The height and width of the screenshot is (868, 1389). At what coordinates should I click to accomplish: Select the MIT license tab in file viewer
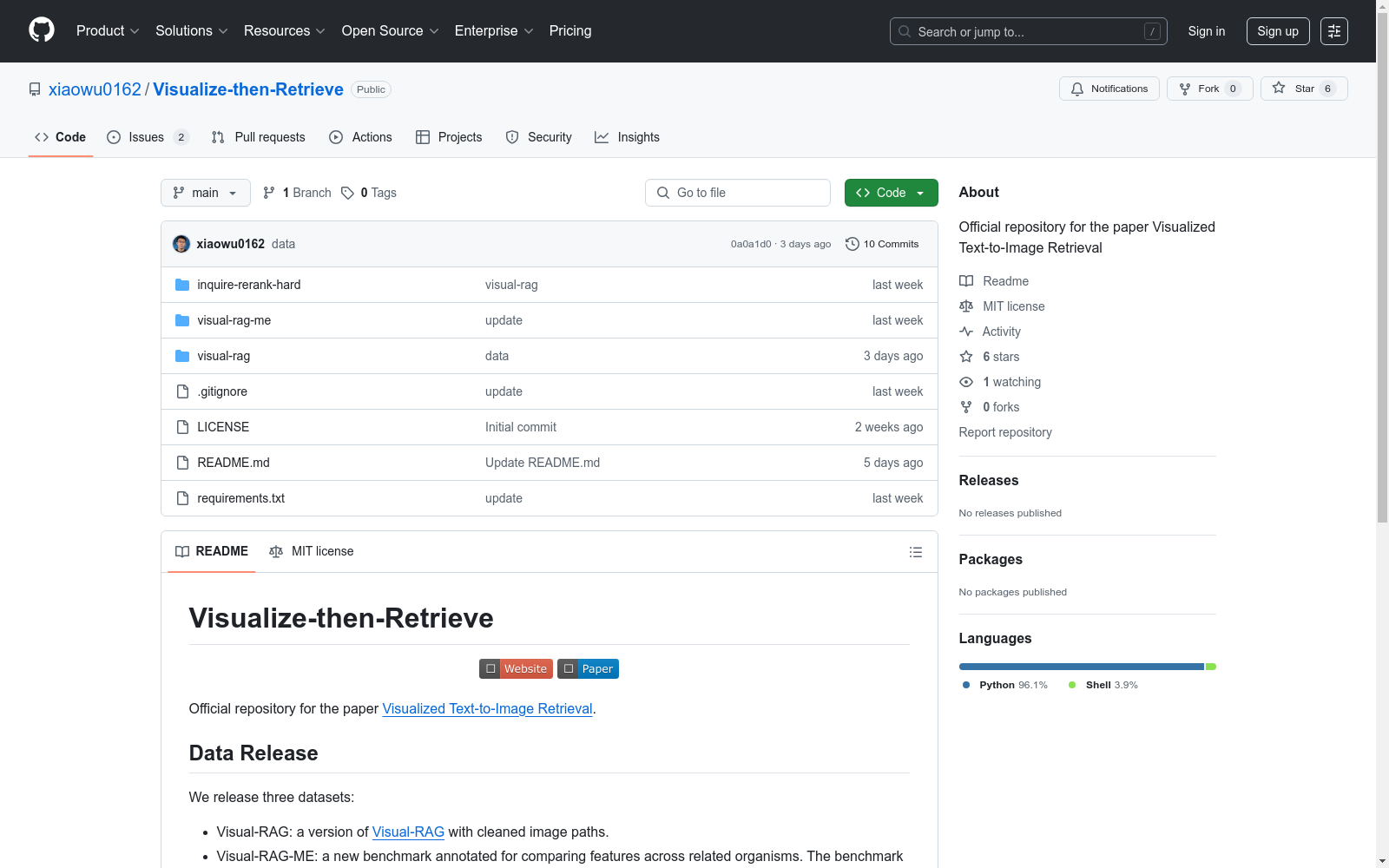click(312, 551)
